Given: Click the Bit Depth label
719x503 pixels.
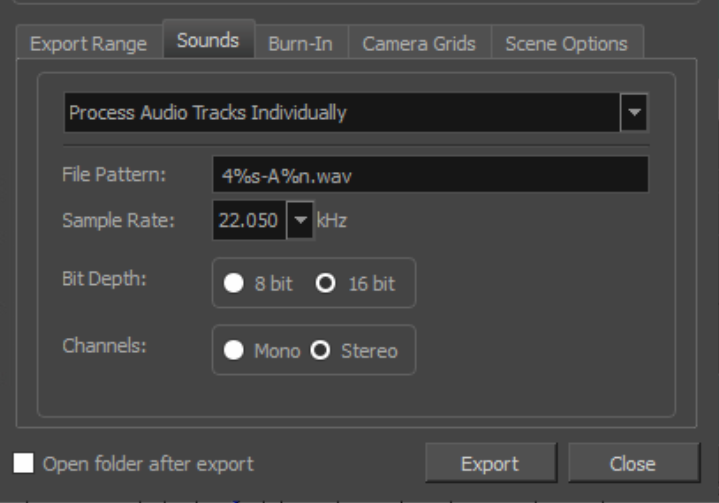Looking at the screenshot, I should coord(104,279).
